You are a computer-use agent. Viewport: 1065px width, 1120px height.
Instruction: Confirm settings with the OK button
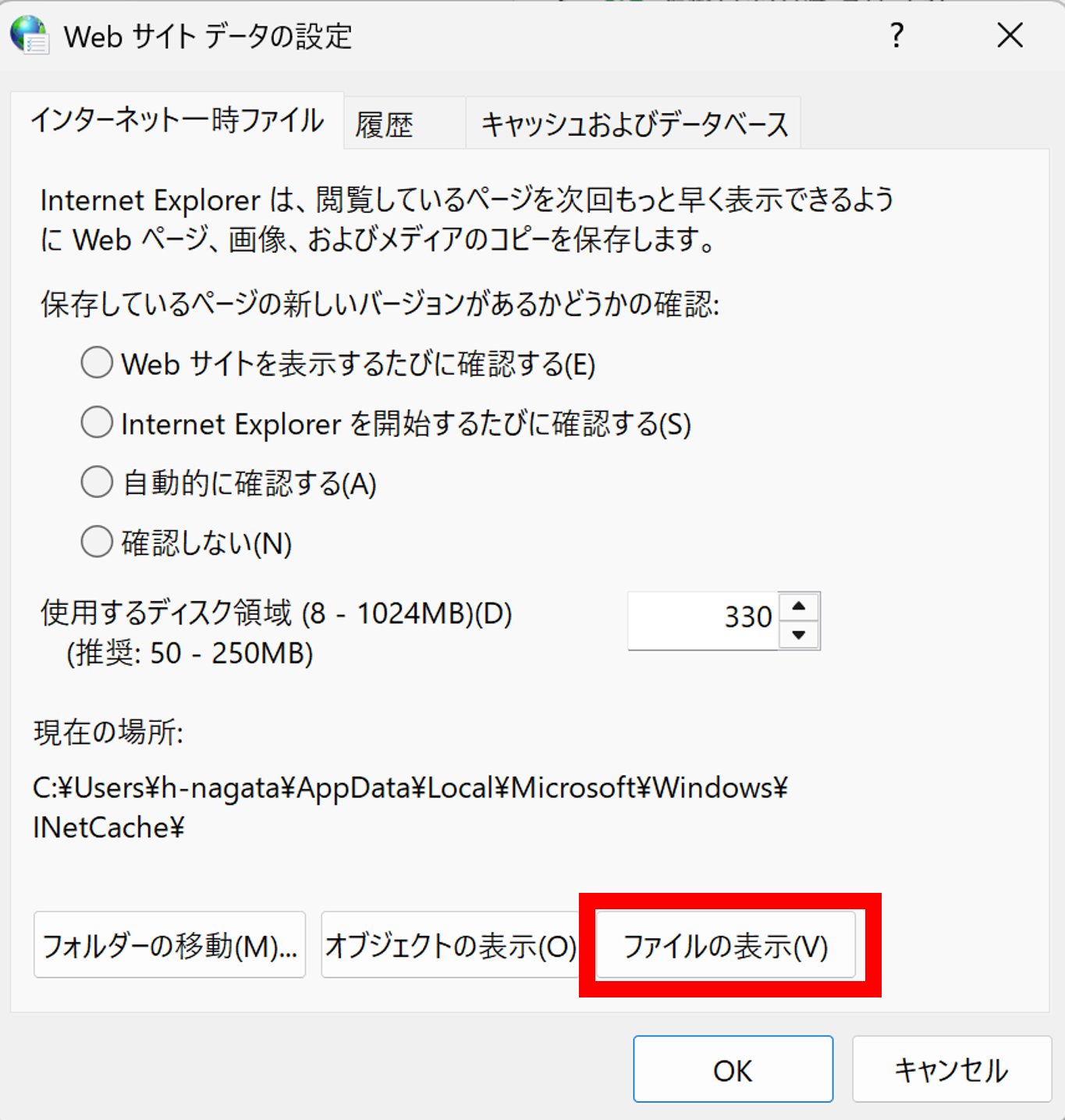[x=733, y=1069]
